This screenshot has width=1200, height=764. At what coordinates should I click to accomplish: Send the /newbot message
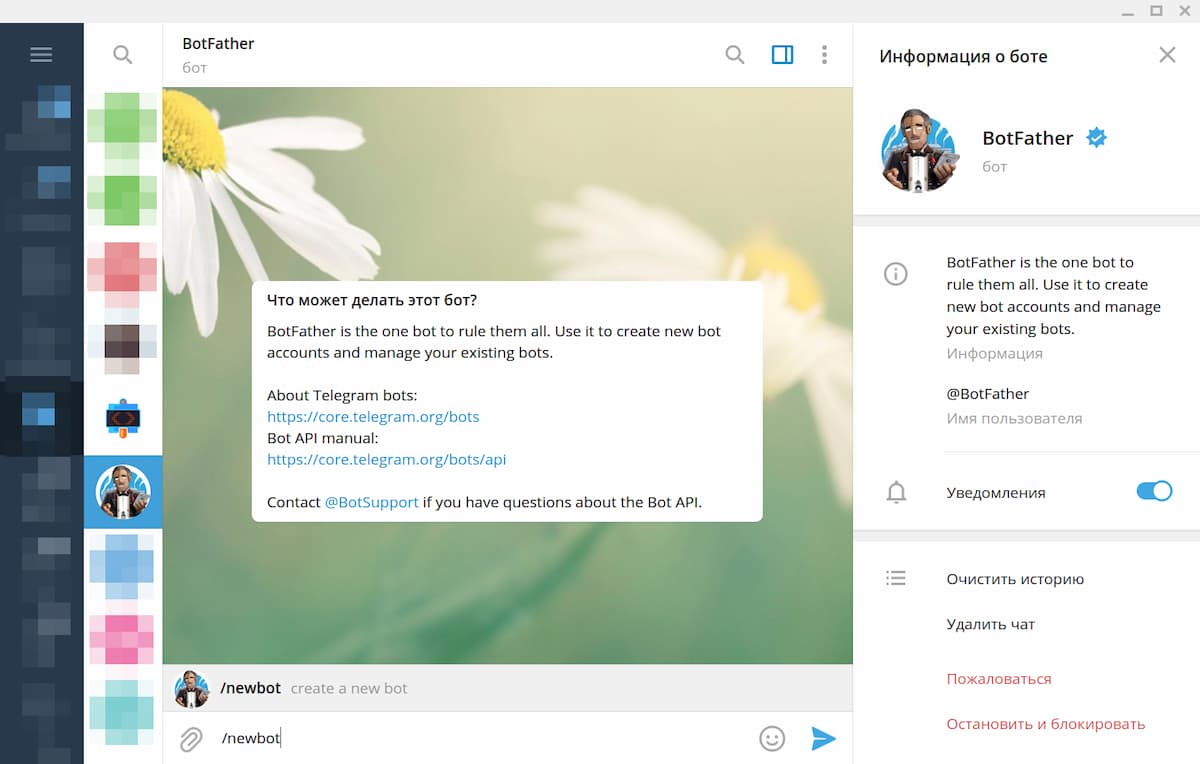[823, 739]
